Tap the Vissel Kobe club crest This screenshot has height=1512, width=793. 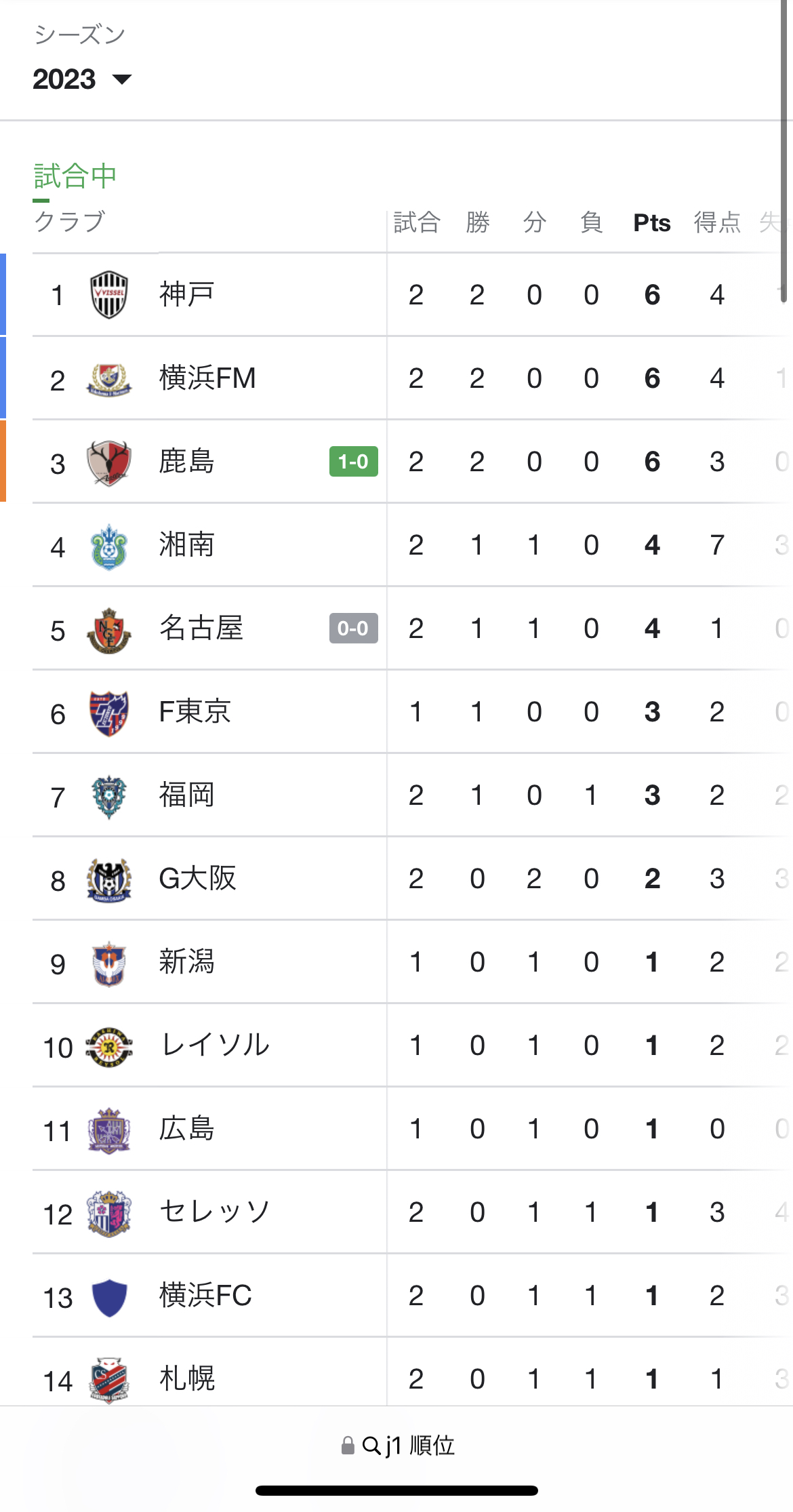click(x=108, y=295)
